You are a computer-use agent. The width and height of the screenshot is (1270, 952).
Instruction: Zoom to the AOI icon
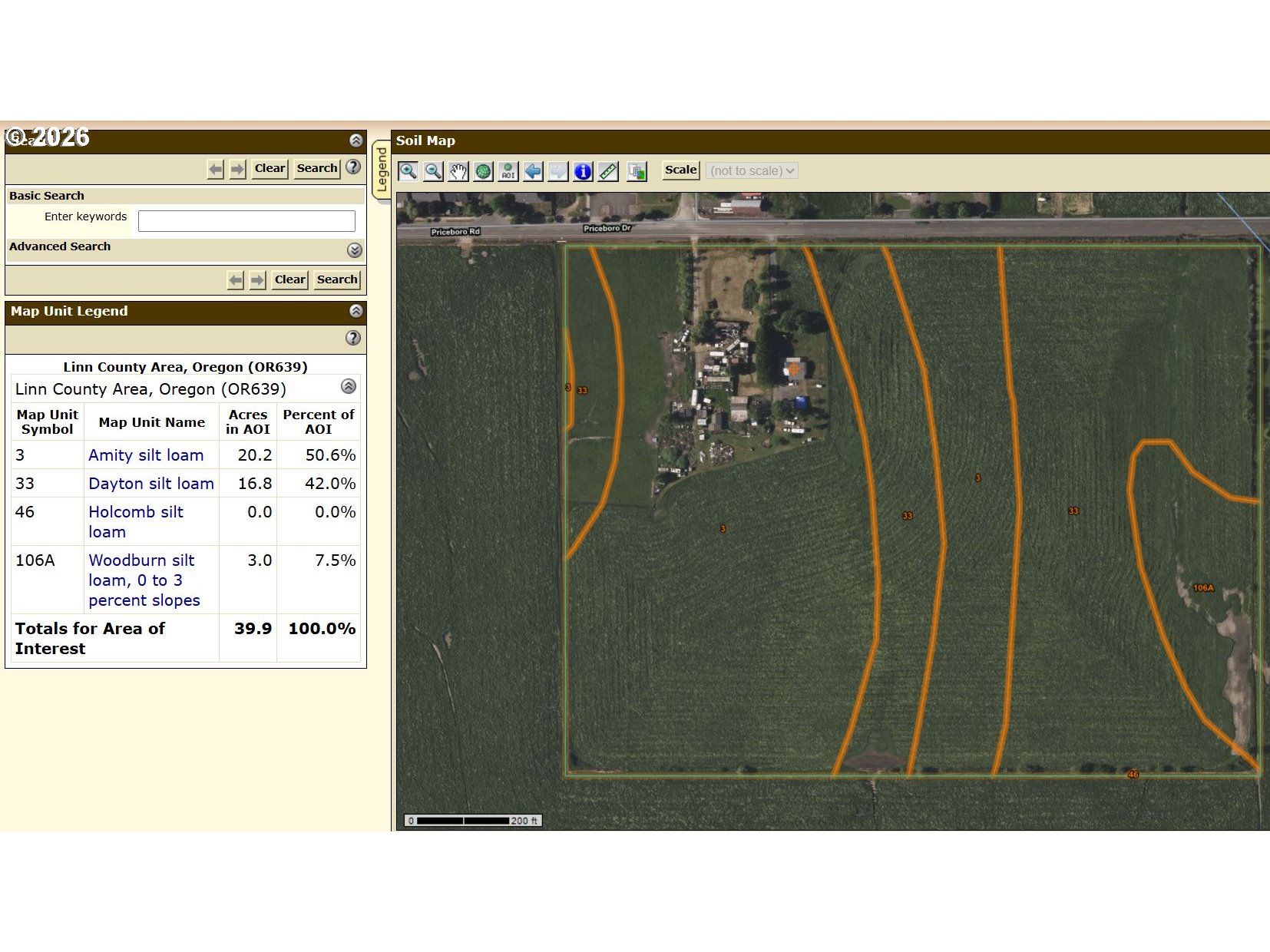(x=508, y=171)
